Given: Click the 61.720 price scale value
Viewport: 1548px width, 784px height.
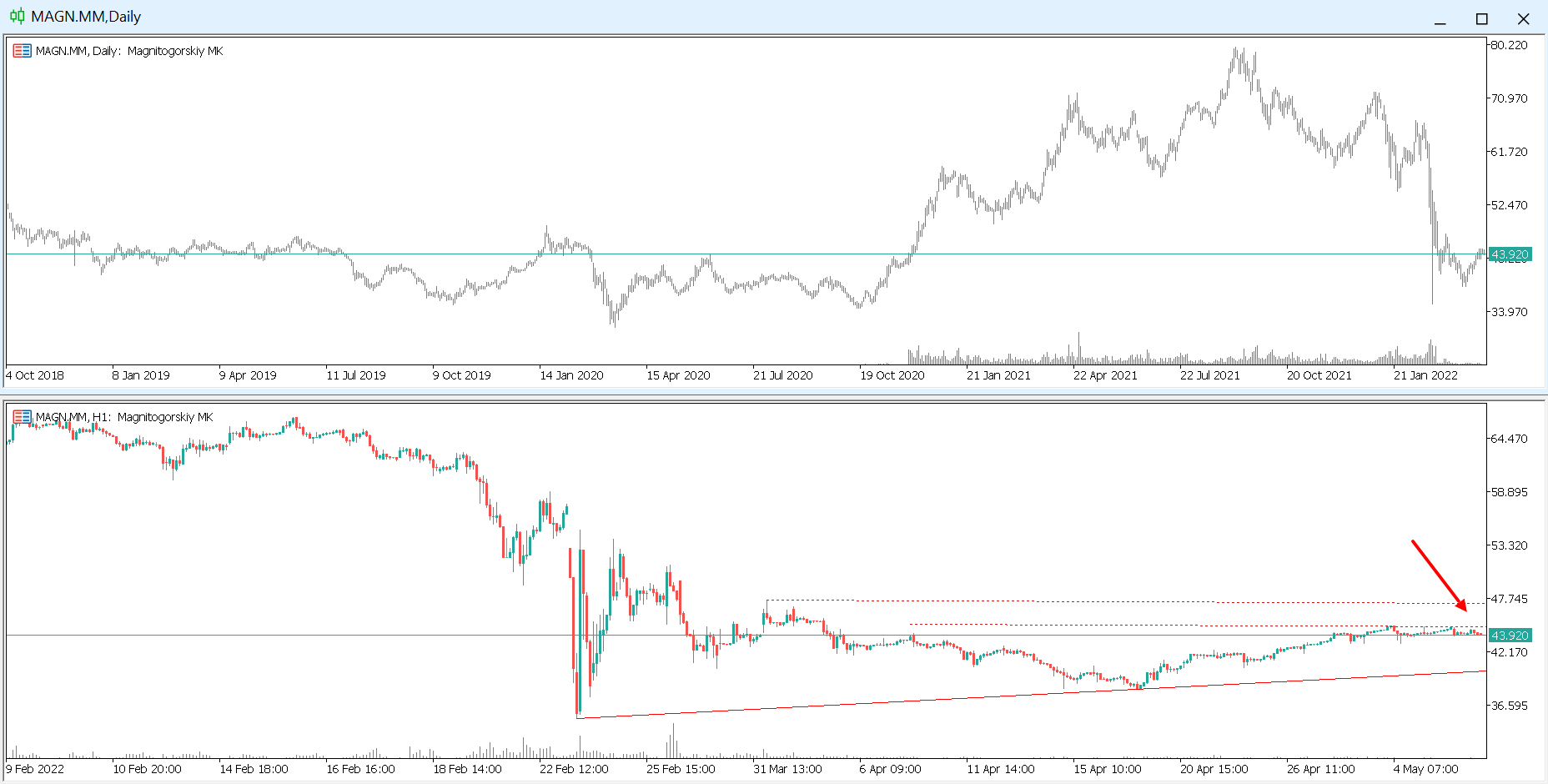Looking at the screenshot, I should click(1509, 152).
